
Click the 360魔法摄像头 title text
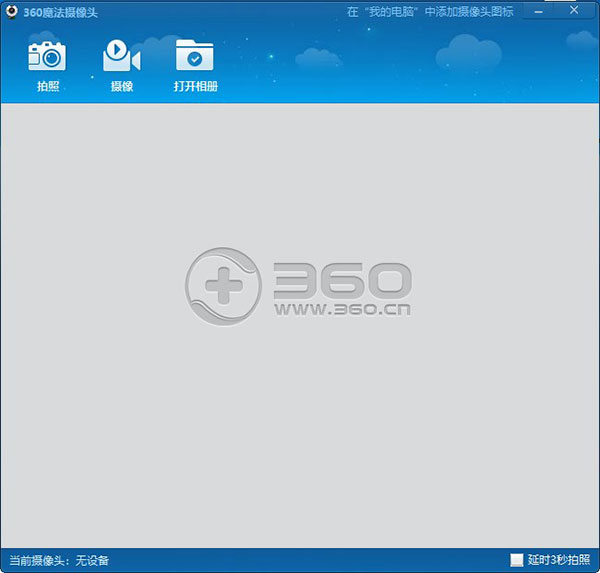[60, 11]
